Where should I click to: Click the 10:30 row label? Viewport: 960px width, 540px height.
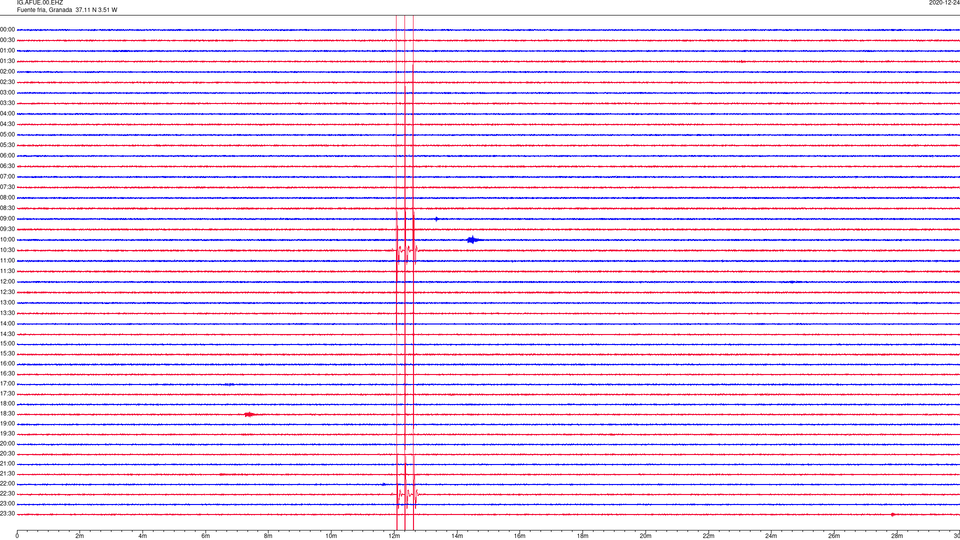7,250
